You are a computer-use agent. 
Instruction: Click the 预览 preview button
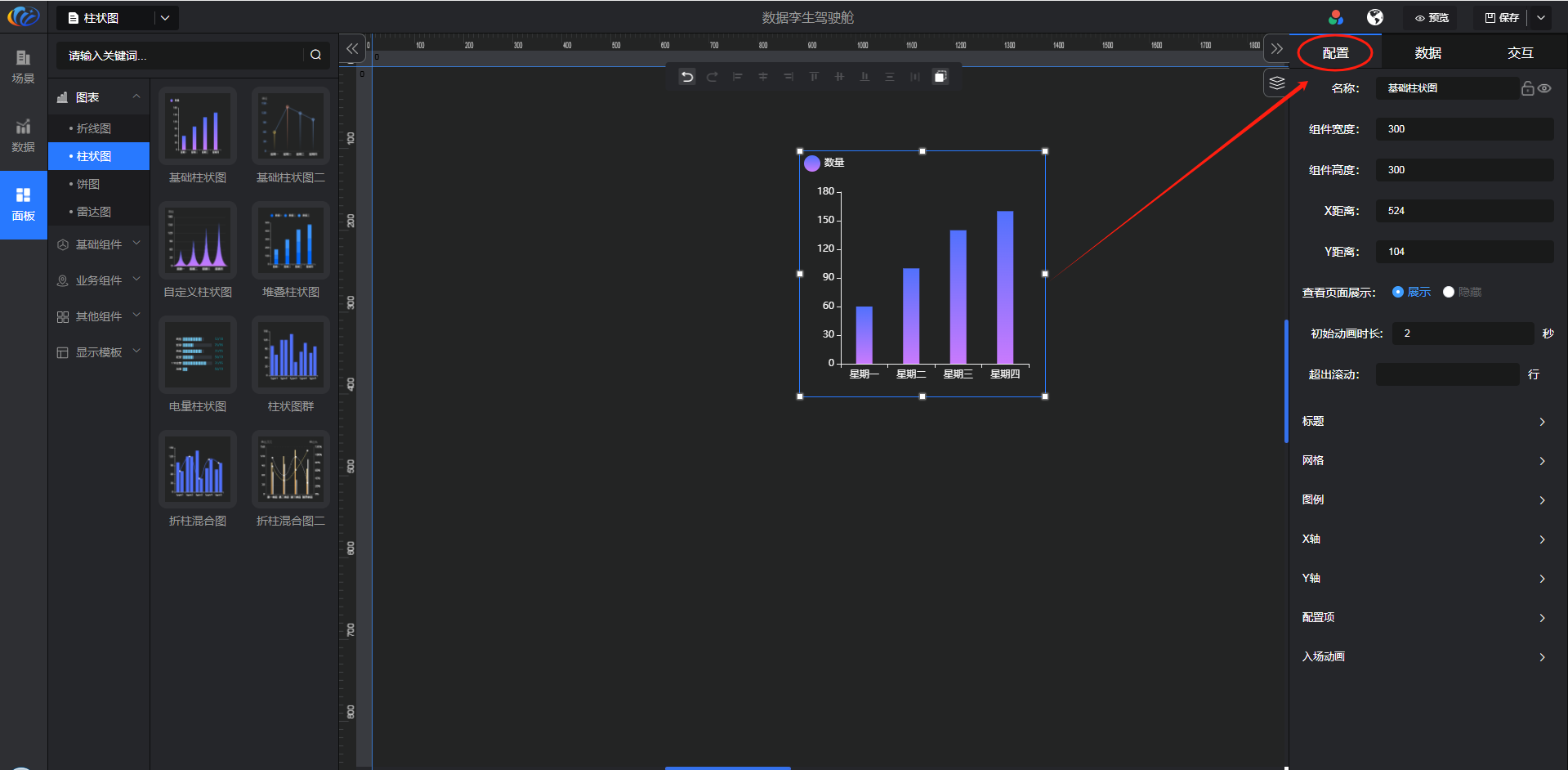tap(1432, 18)
